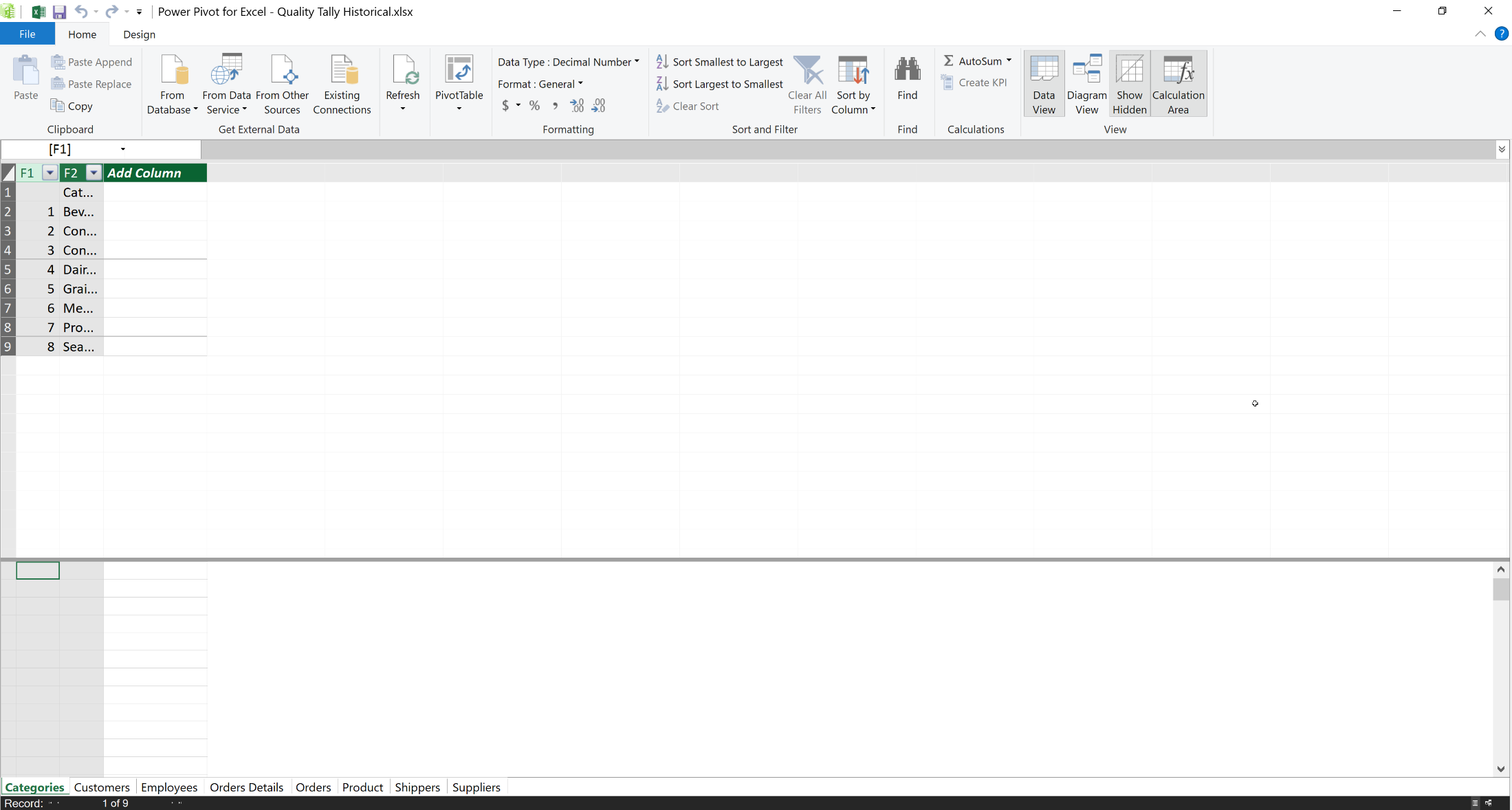Toggle Diagram View
Image resolution: width=1512 pixels, height=810 pixels.
1086,85
